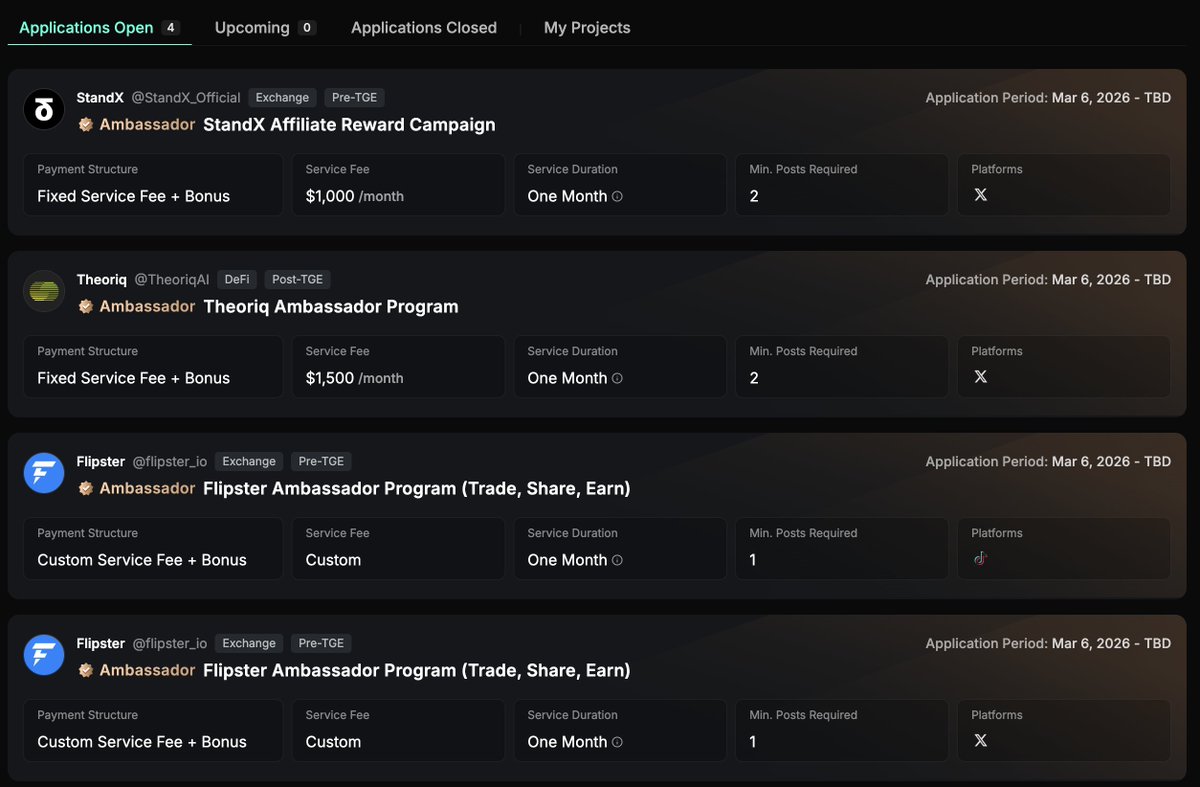The height and width of the screenshot is (787, 1200).
Task: Click StandX Fixed Service Fee + Bonus text
Action: pyautogui.click(x=134, y=196)
